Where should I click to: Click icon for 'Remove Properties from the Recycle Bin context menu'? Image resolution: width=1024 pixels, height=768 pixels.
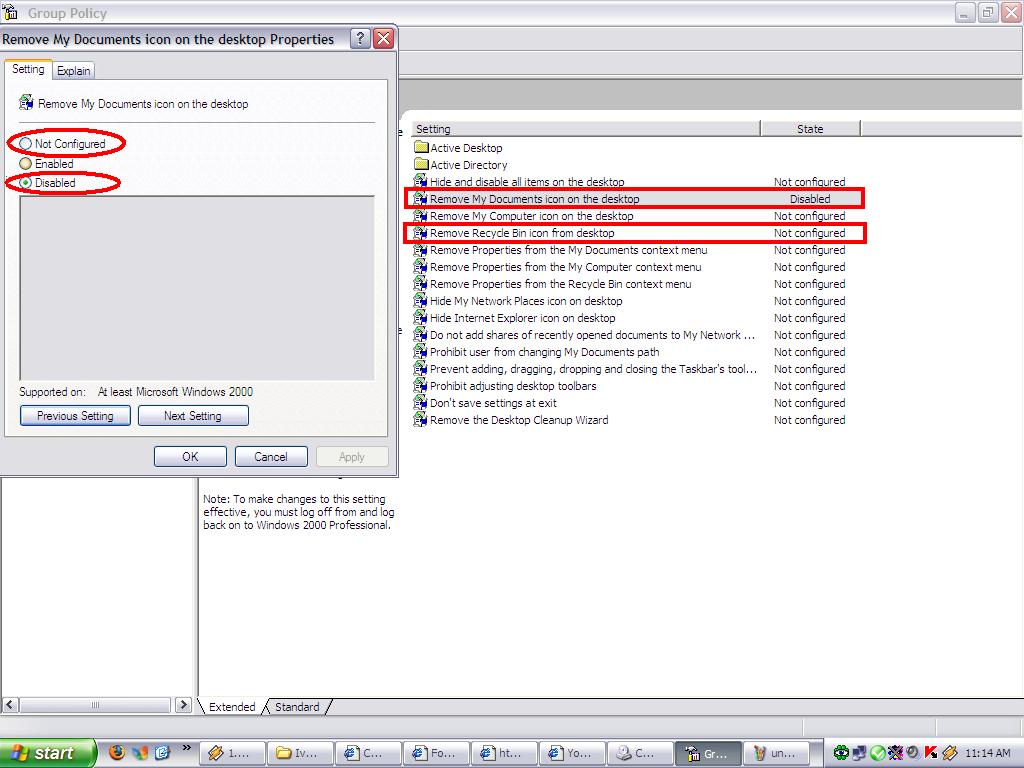pyautogui.click(x=421, y=283)
